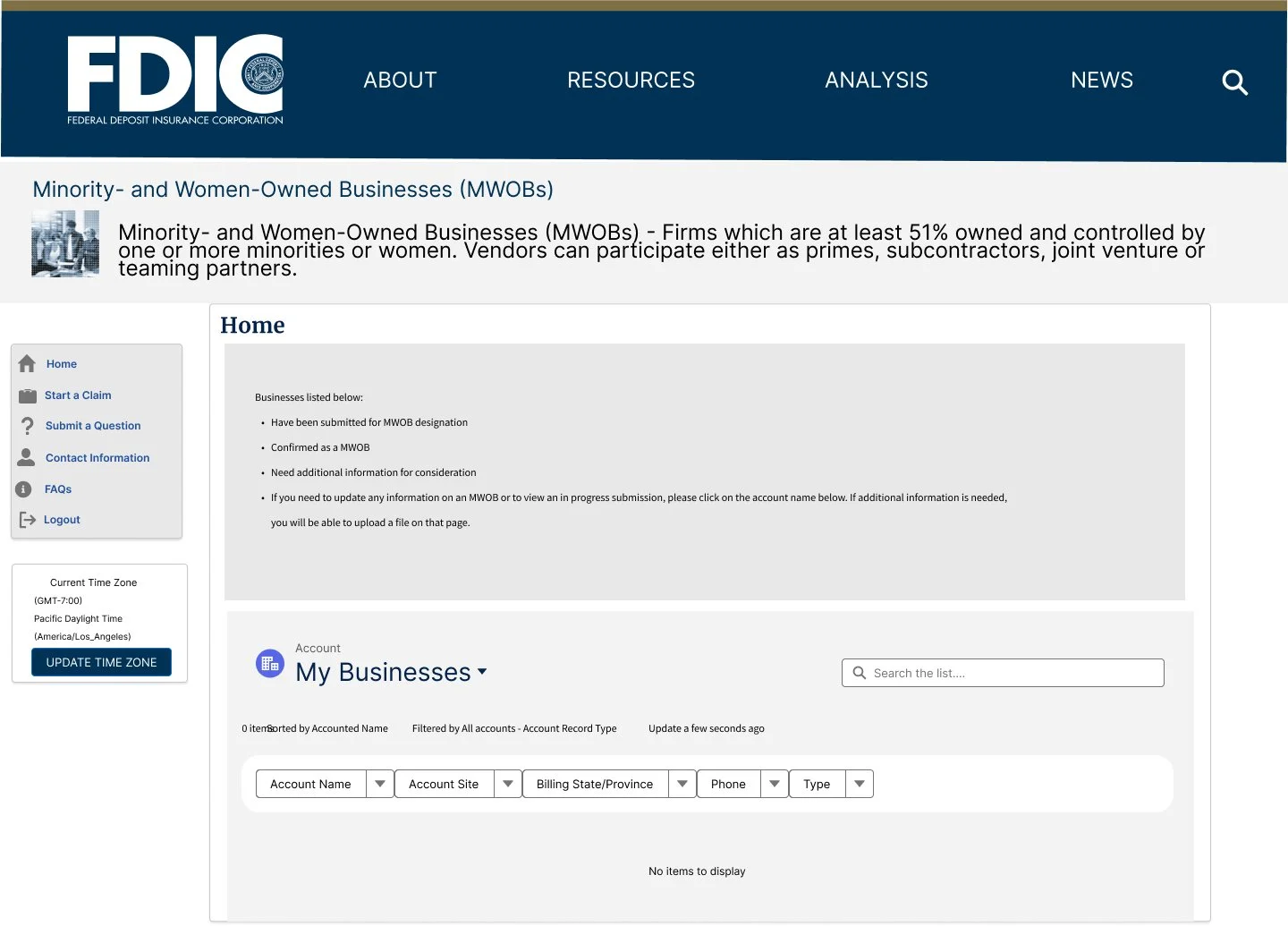This screenshot has height=926, width=1288.
Task: Click the 'Current Time Zone' label
Action: click(x=94, y=582)
